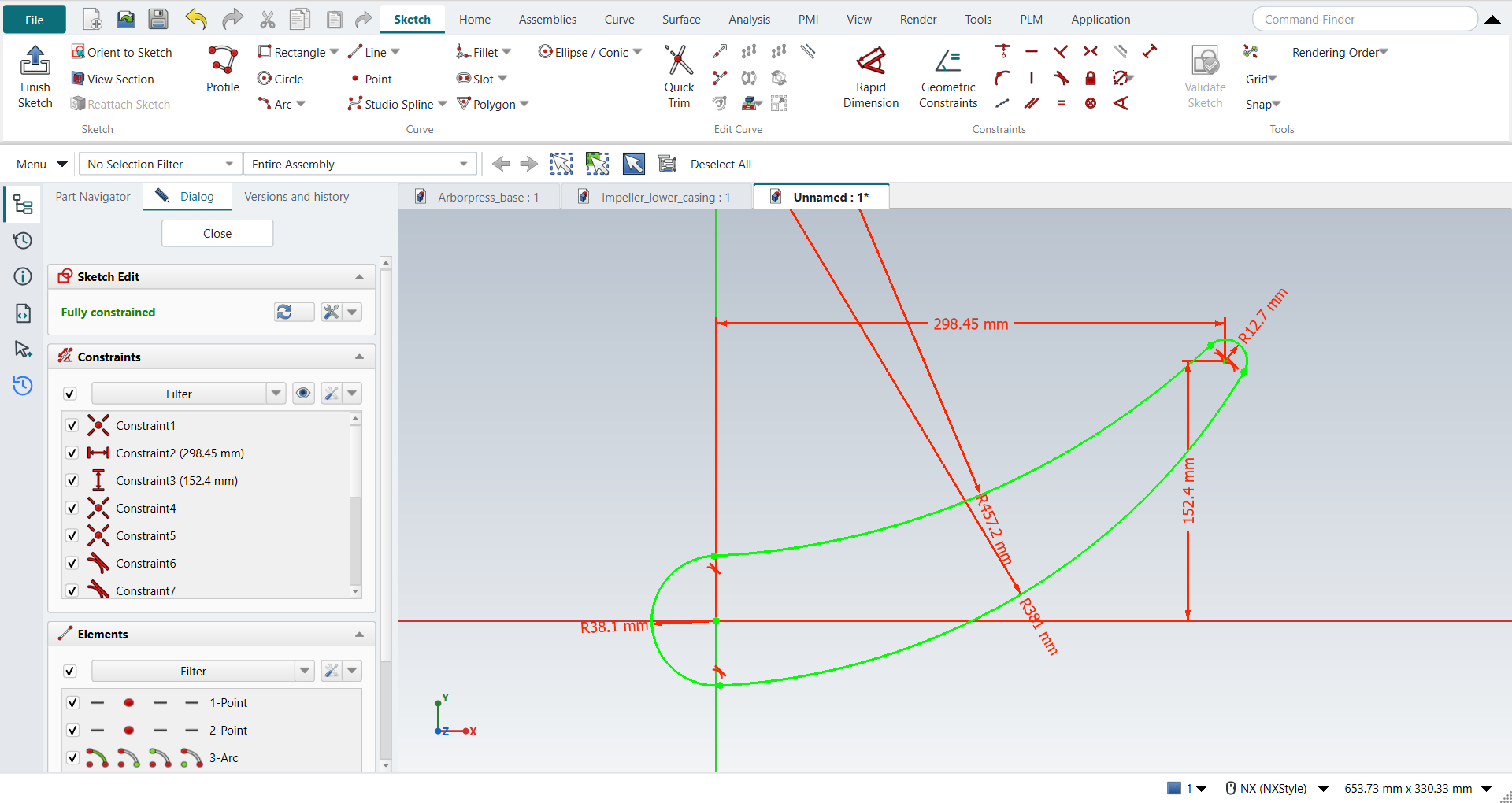1512x803 pixels.
Task: Click the Part Navigator tree icon in sidebar
Action: point(23,205)
